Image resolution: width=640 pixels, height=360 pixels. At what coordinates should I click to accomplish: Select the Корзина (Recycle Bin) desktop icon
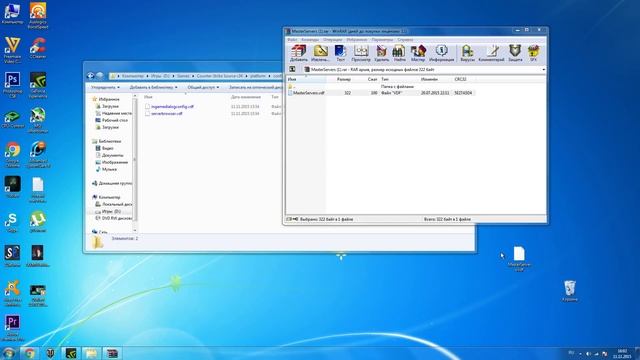pos(570,291)
